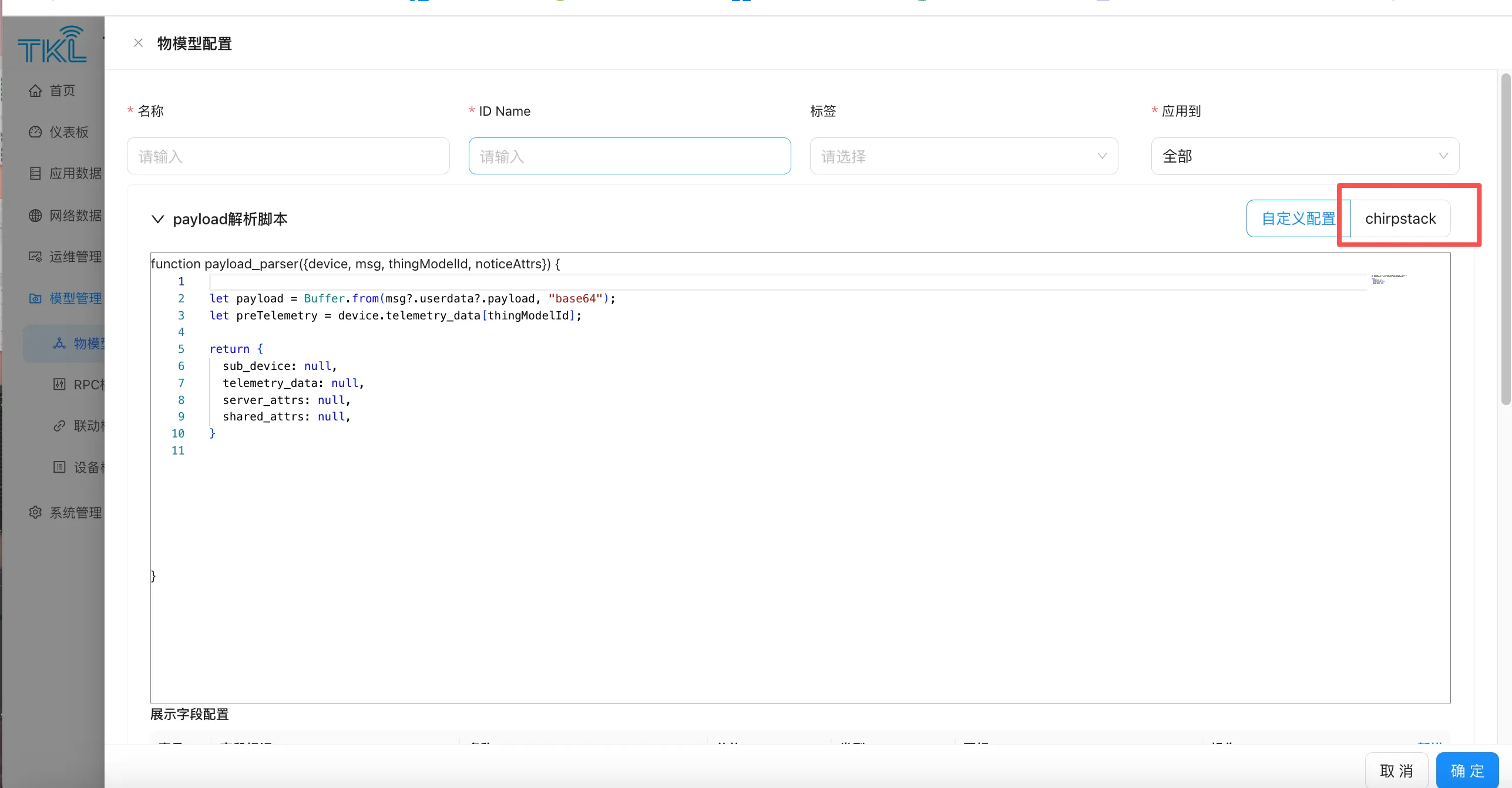Open the 仪表板 menu item

[x=69, y=132]
